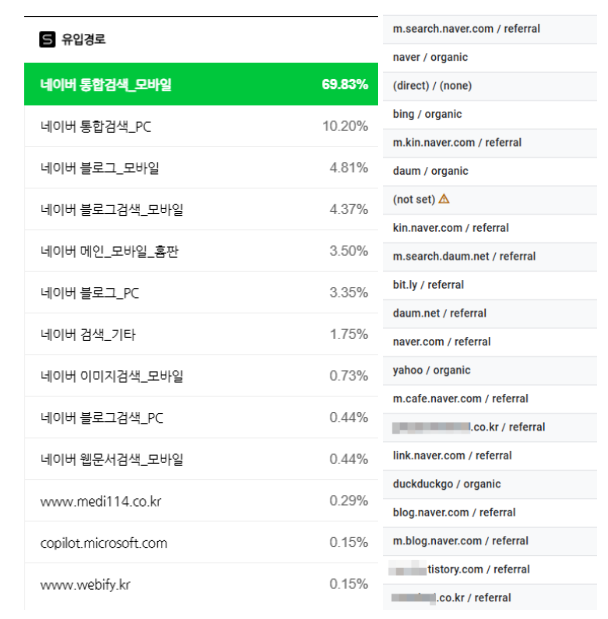Select copilot.microsoft.com in the list

pos(201,543)
